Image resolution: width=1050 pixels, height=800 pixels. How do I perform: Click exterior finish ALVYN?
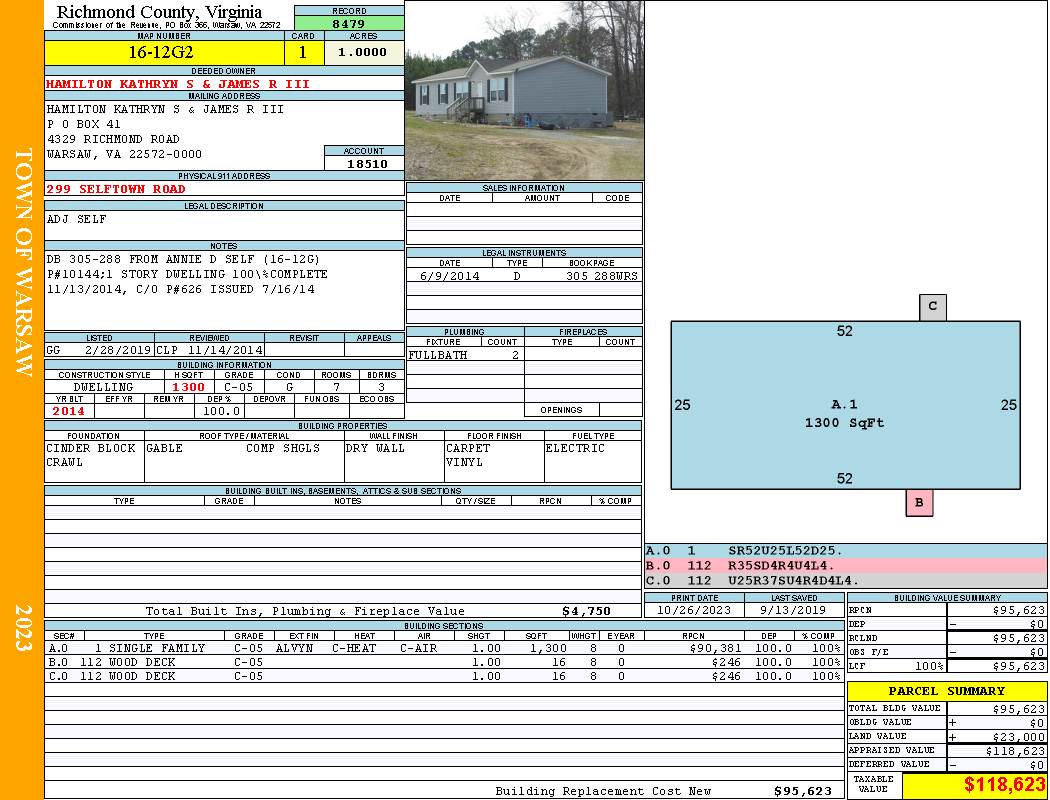click(294, 648)
